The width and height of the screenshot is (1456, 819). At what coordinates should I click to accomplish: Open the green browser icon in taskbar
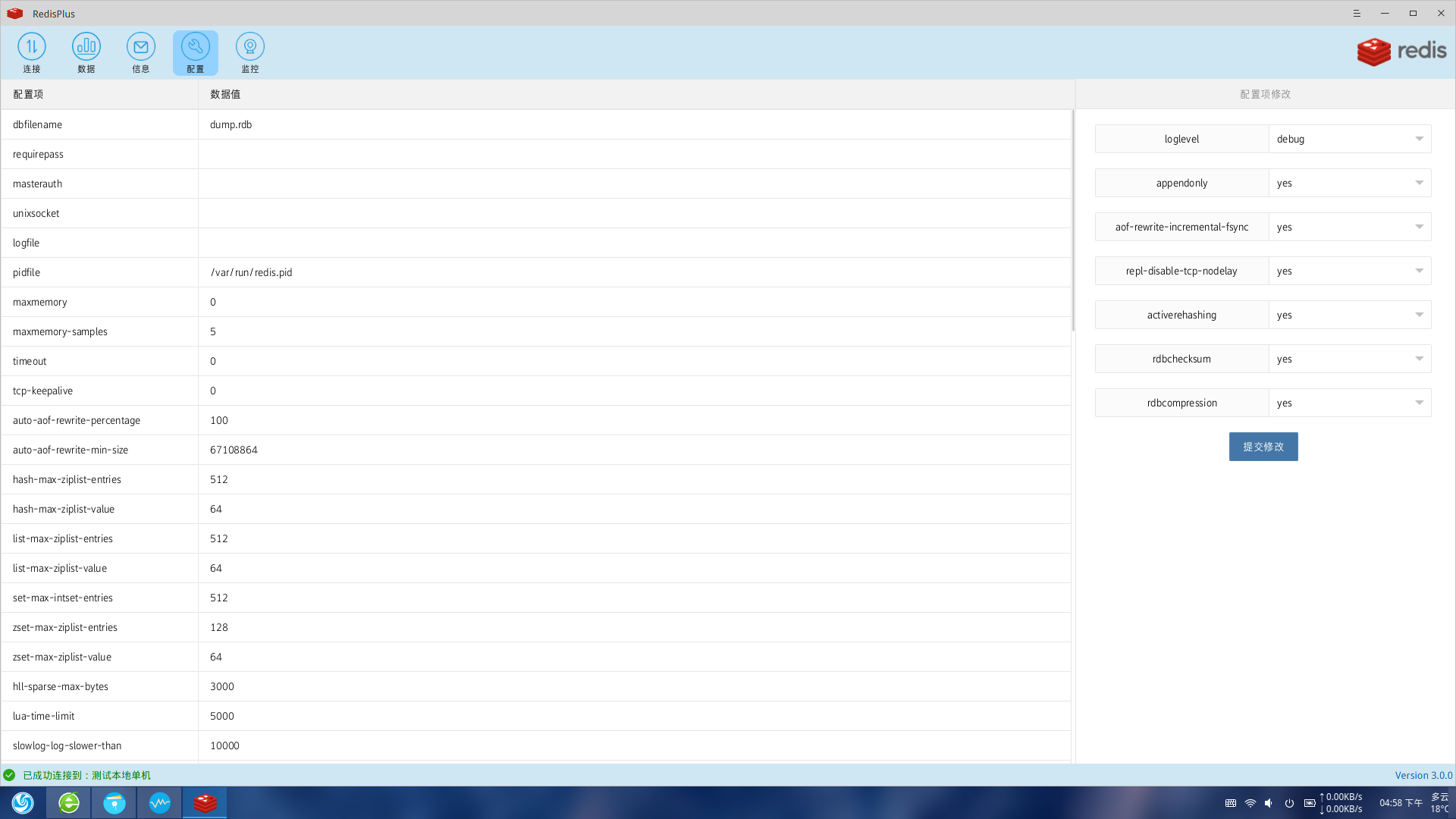[69, 802]
